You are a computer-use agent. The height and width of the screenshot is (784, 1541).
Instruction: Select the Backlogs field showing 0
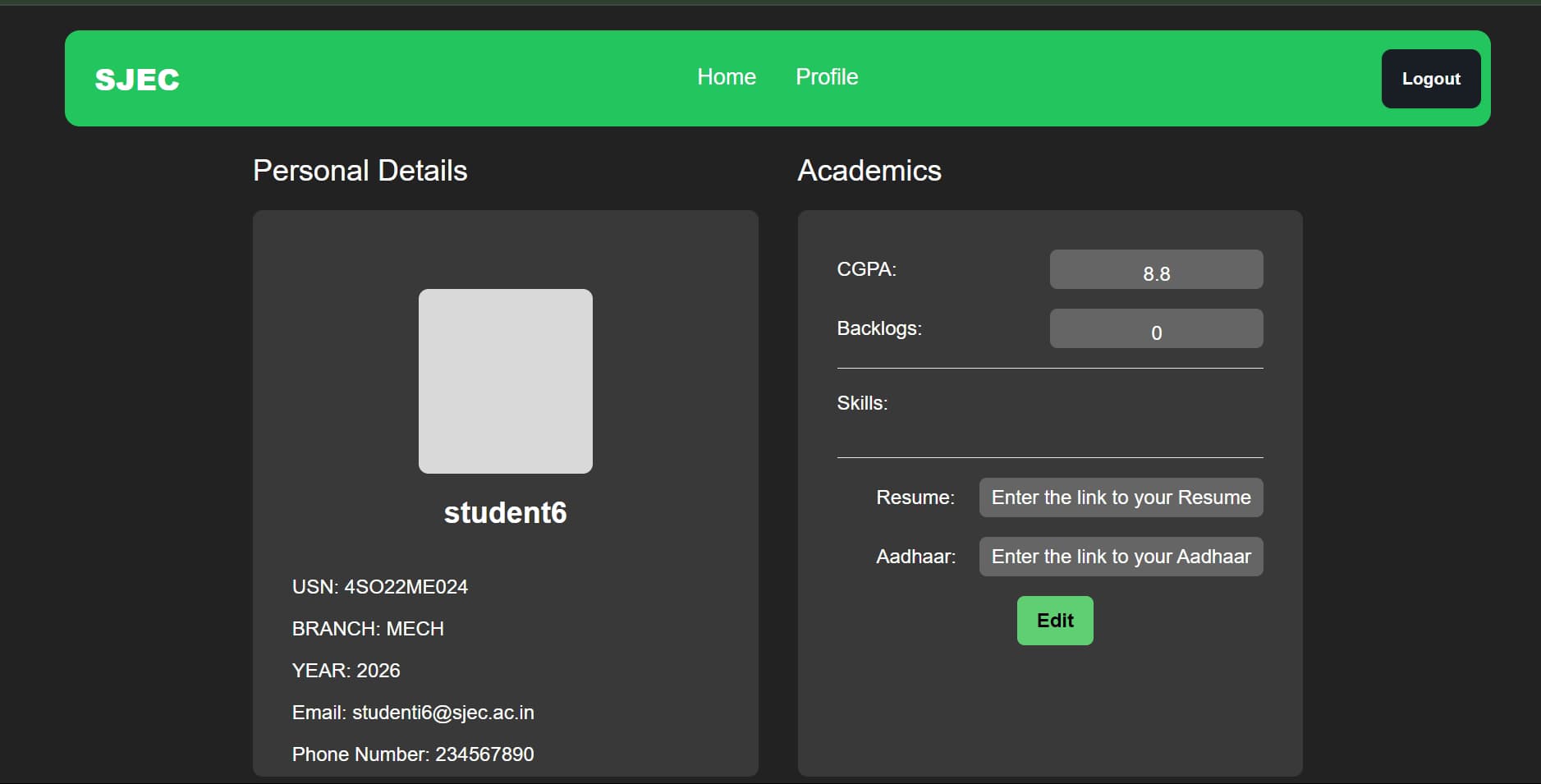1156,328
